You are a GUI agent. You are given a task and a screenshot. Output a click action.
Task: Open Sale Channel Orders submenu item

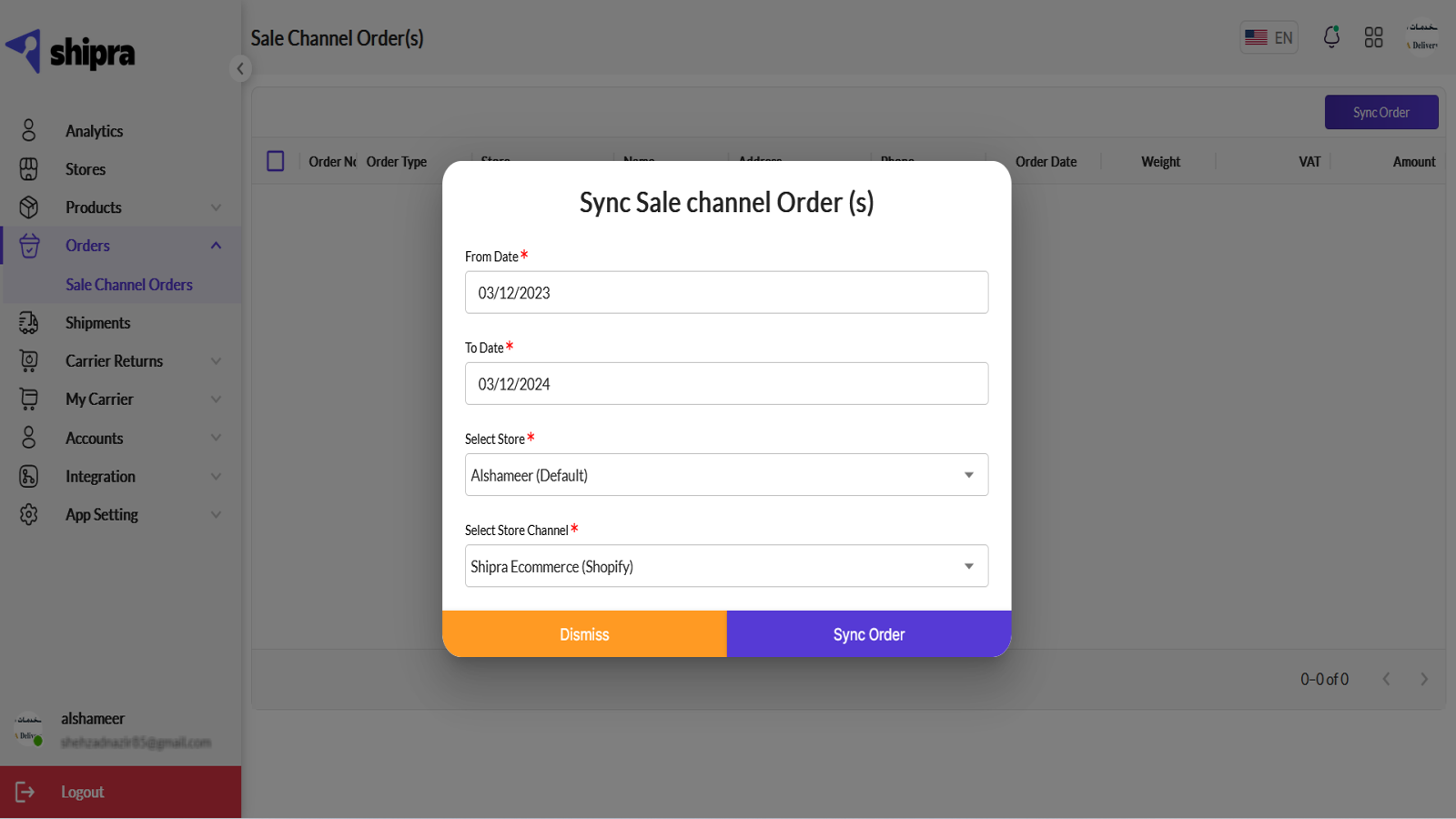[128, 285]
